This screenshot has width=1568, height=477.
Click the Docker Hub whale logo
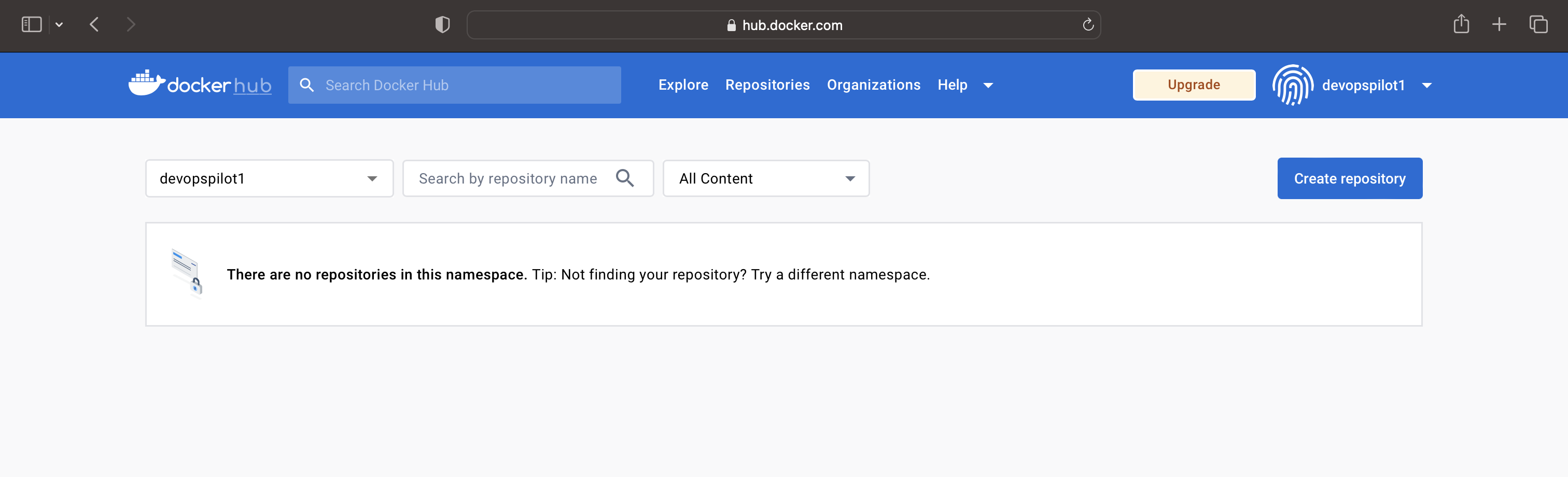(x=200, y=84)
